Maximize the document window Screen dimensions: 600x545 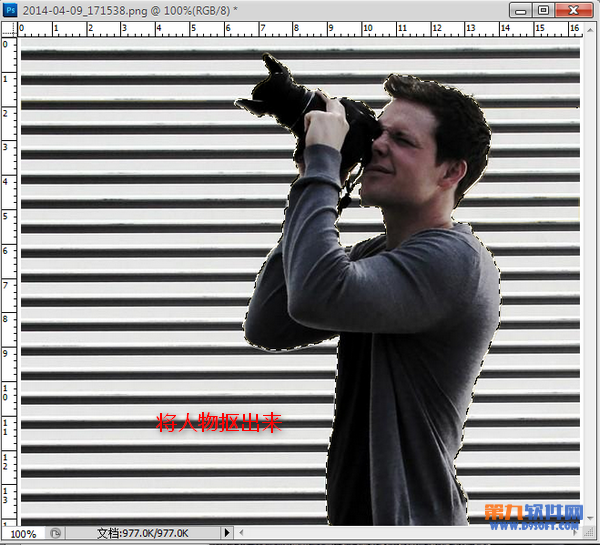coord(543,10)
